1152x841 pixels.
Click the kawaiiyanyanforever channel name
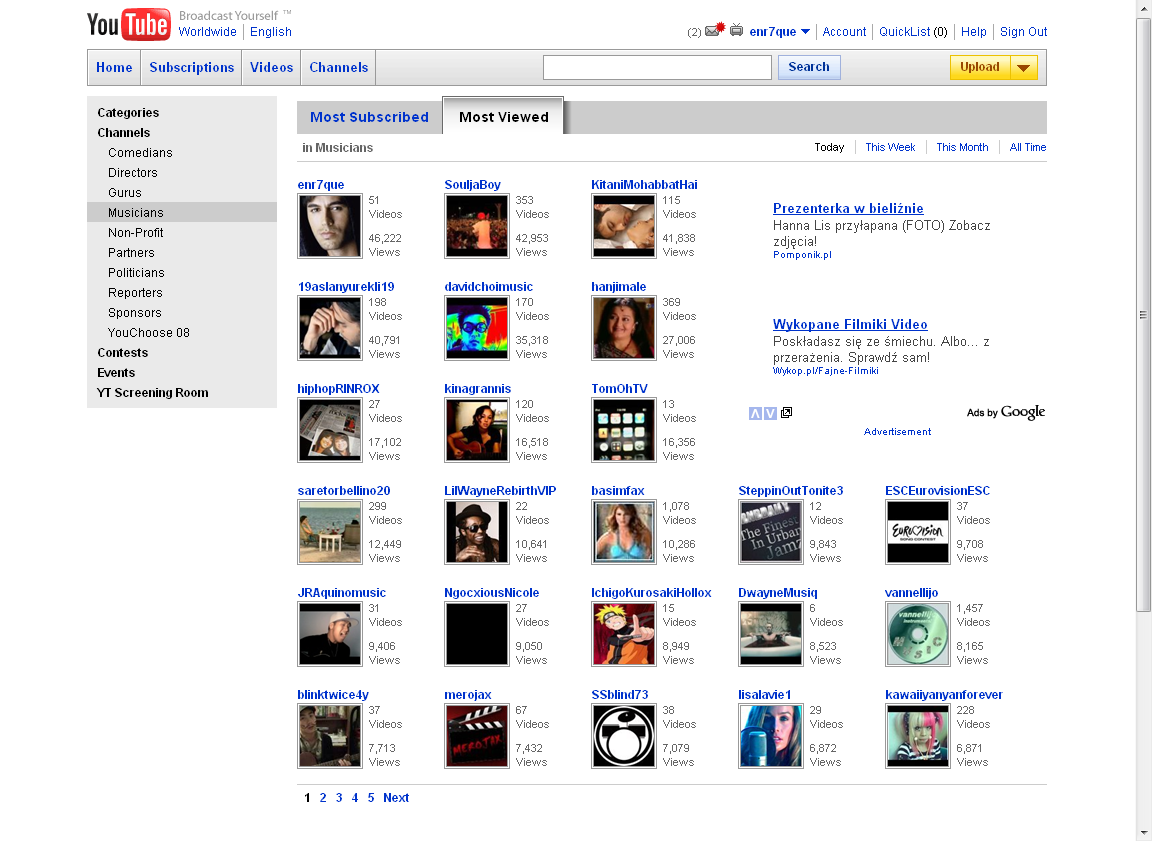pyautogui.click(x=943, y=696)
